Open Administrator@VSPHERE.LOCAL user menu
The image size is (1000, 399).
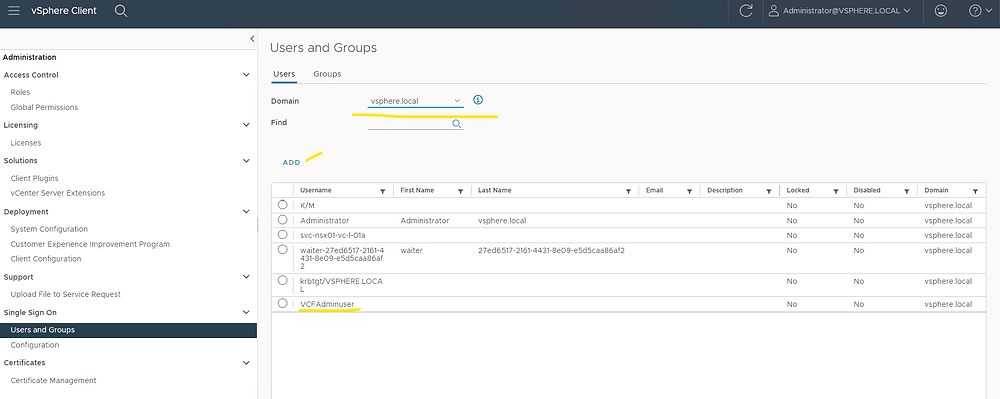click(x=840, y=11)
